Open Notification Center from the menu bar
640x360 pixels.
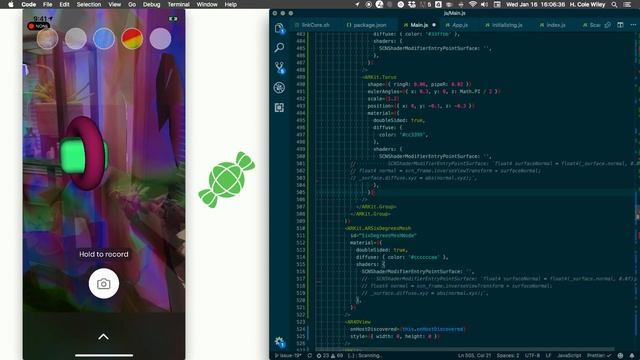627,4
